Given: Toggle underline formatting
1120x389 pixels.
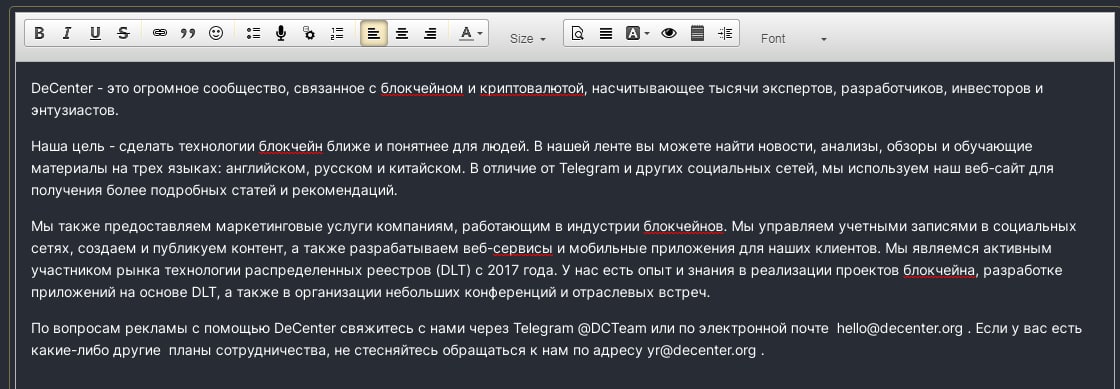Looking at the screenshot, I should pos(95,34).
